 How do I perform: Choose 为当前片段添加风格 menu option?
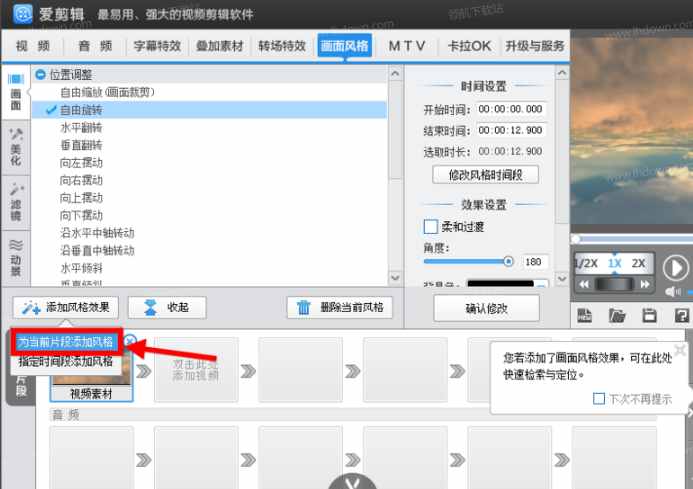66,342
